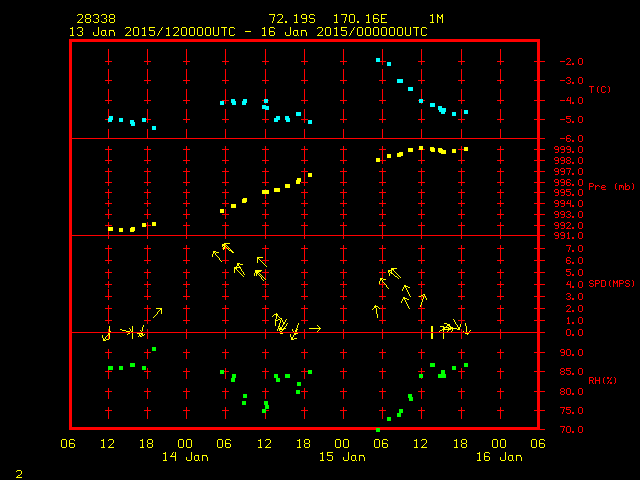Click the 14 Jan date label
The height and width of the screenshot is (480, 640).
pyautogui.click(x=185, y=457)
